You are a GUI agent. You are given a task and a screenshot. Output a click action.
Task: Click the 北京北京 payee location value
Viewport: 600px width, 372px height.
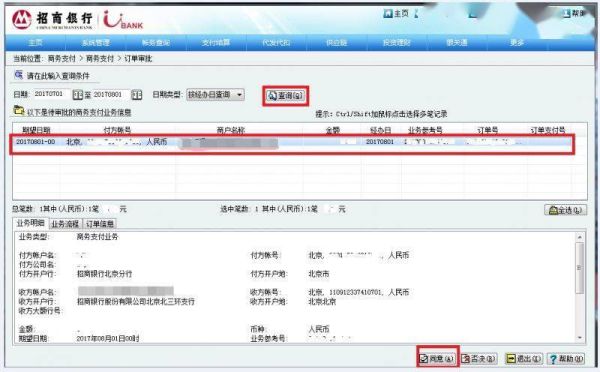(322, 302)
